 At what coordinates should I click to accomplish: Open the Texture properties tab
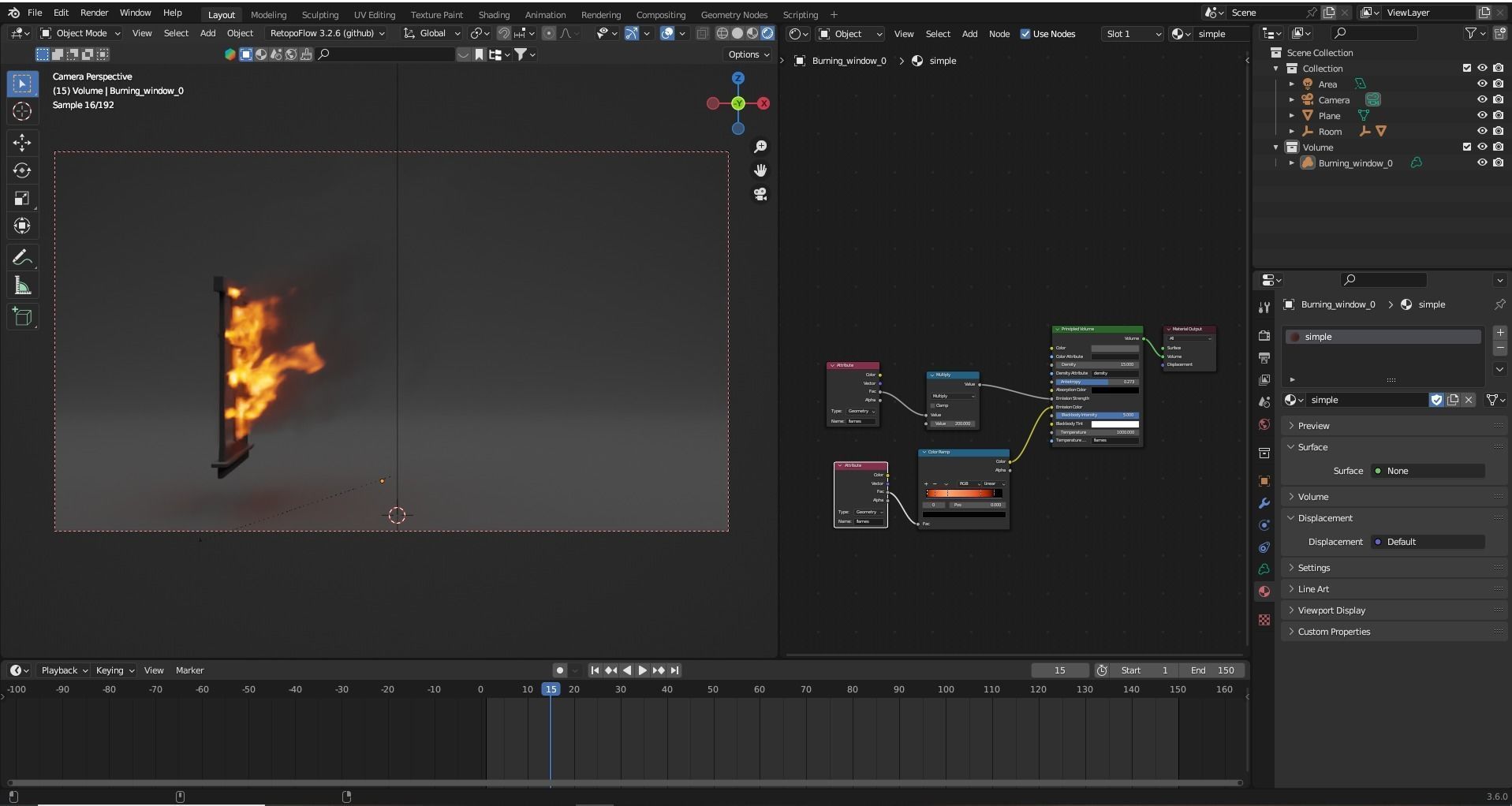point(1264,620)
